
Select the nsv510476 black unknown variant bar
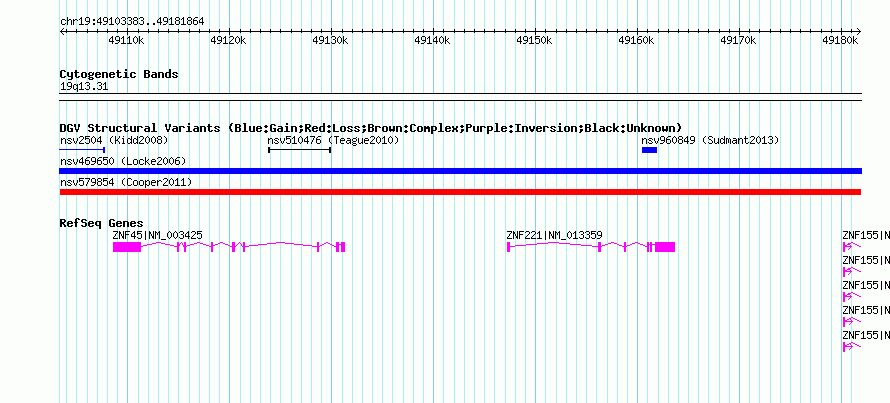point(300,150)
